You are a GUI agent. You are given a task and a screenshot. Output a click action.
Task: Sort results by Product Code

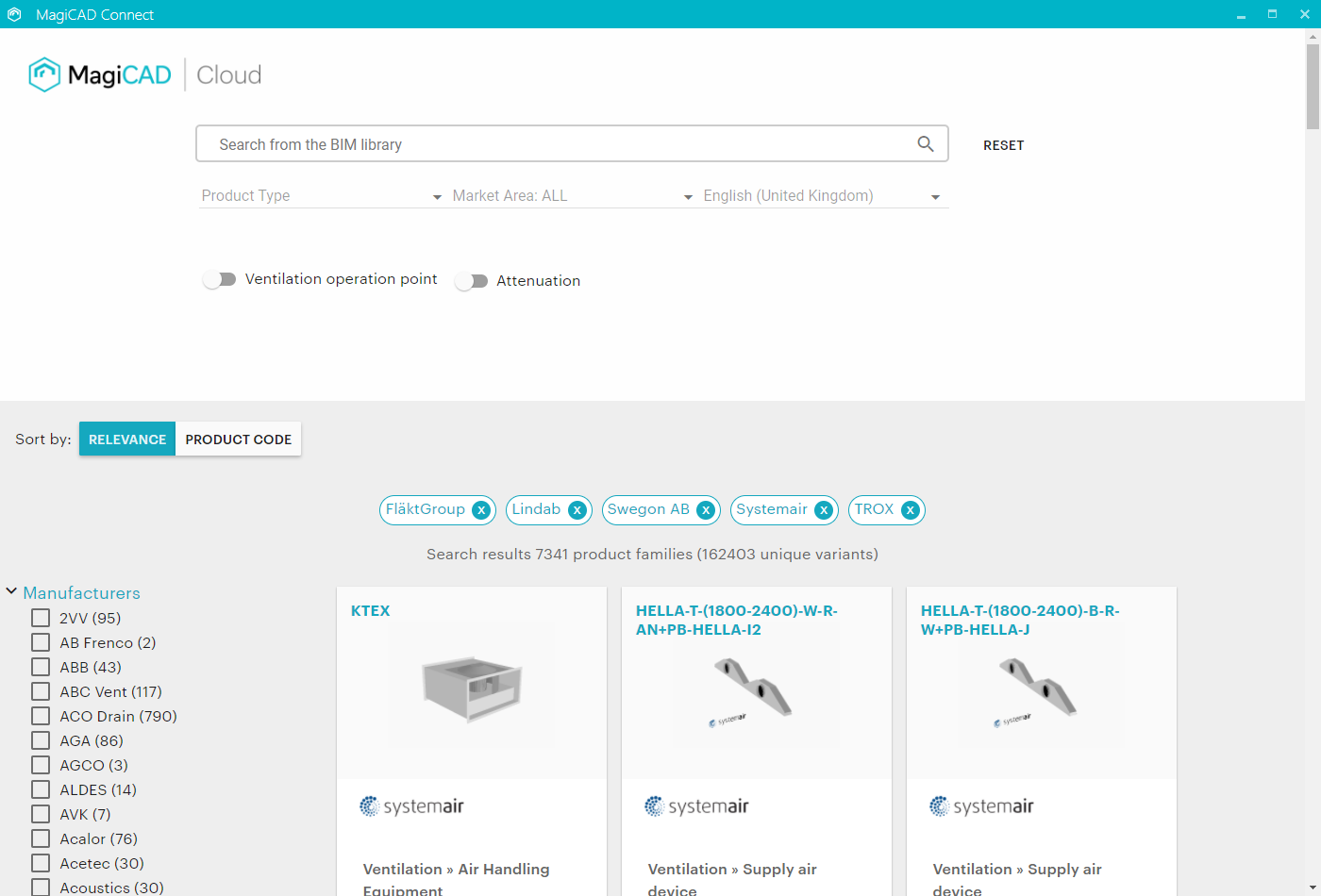click(x=239, y=439)
